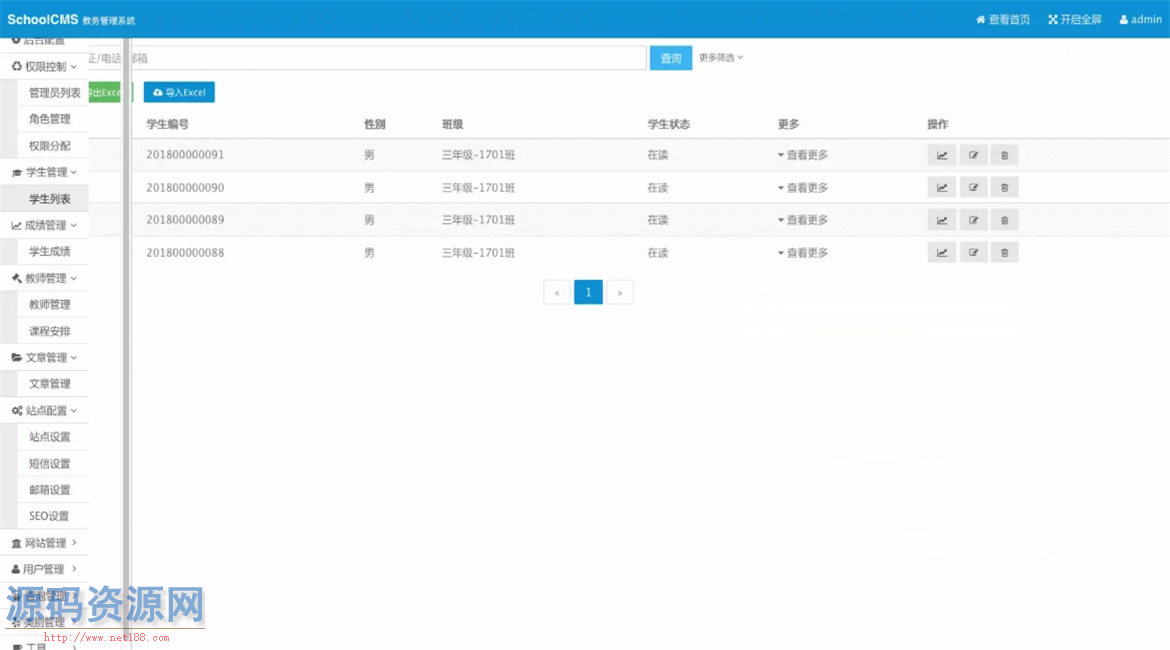This screenshot has width=1170, height=650.
Task: Click the 导入Excel import button
Action: [178, 91]
